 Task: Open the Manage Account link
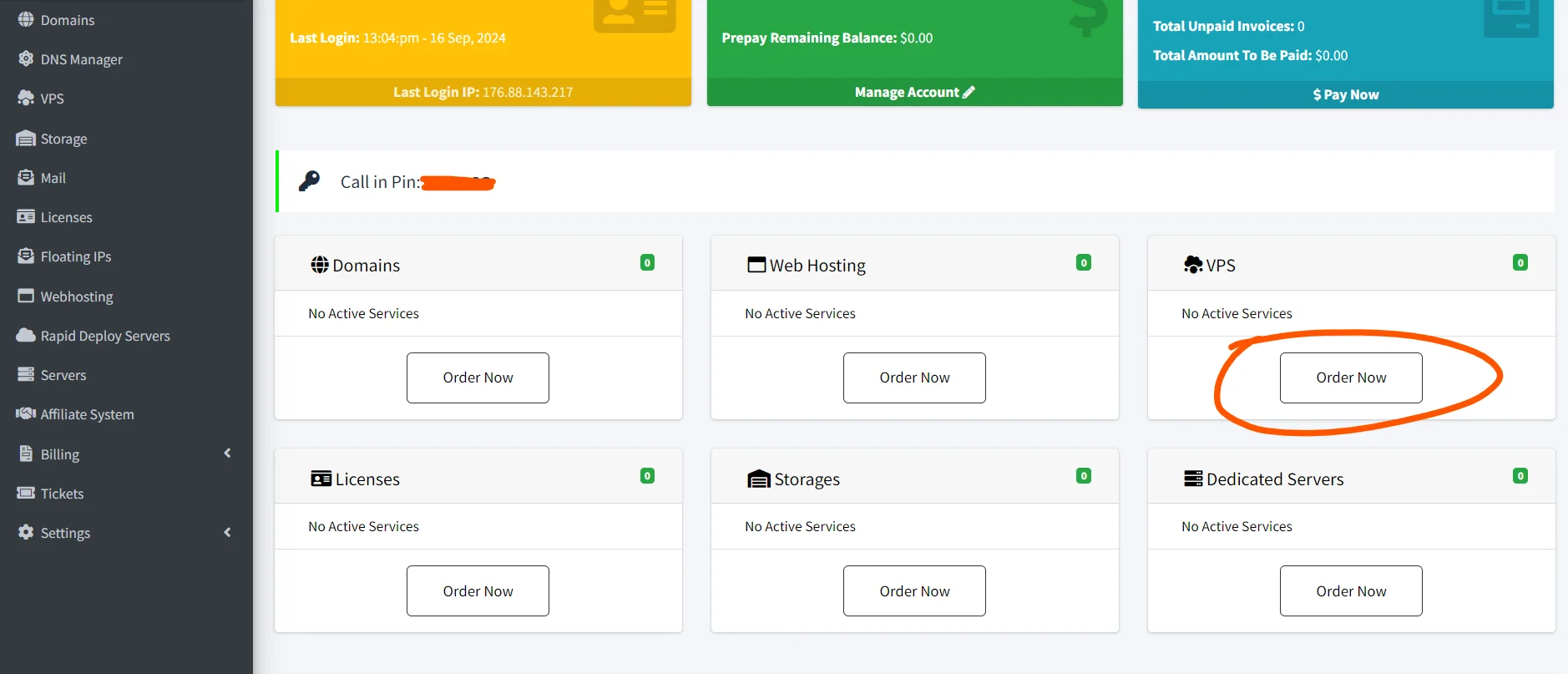point(914,93)
